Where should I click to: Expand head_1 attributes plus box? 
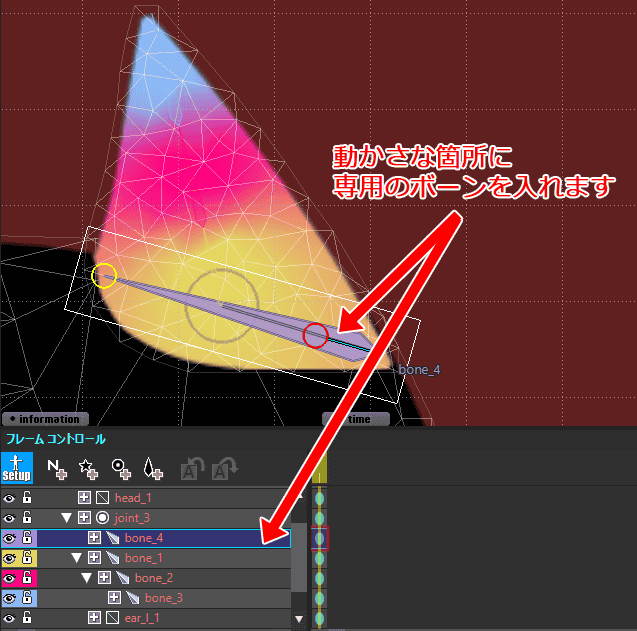84,498
